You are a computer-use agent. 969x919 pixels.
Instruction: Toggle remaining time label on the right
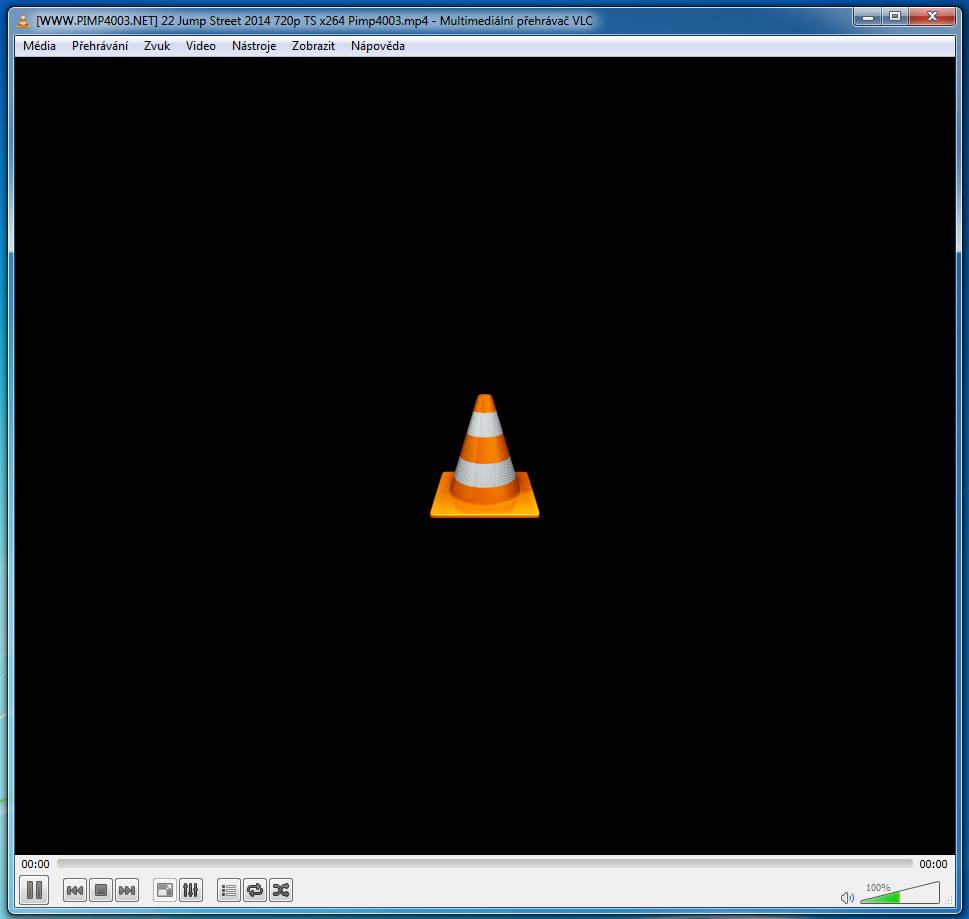933,864
